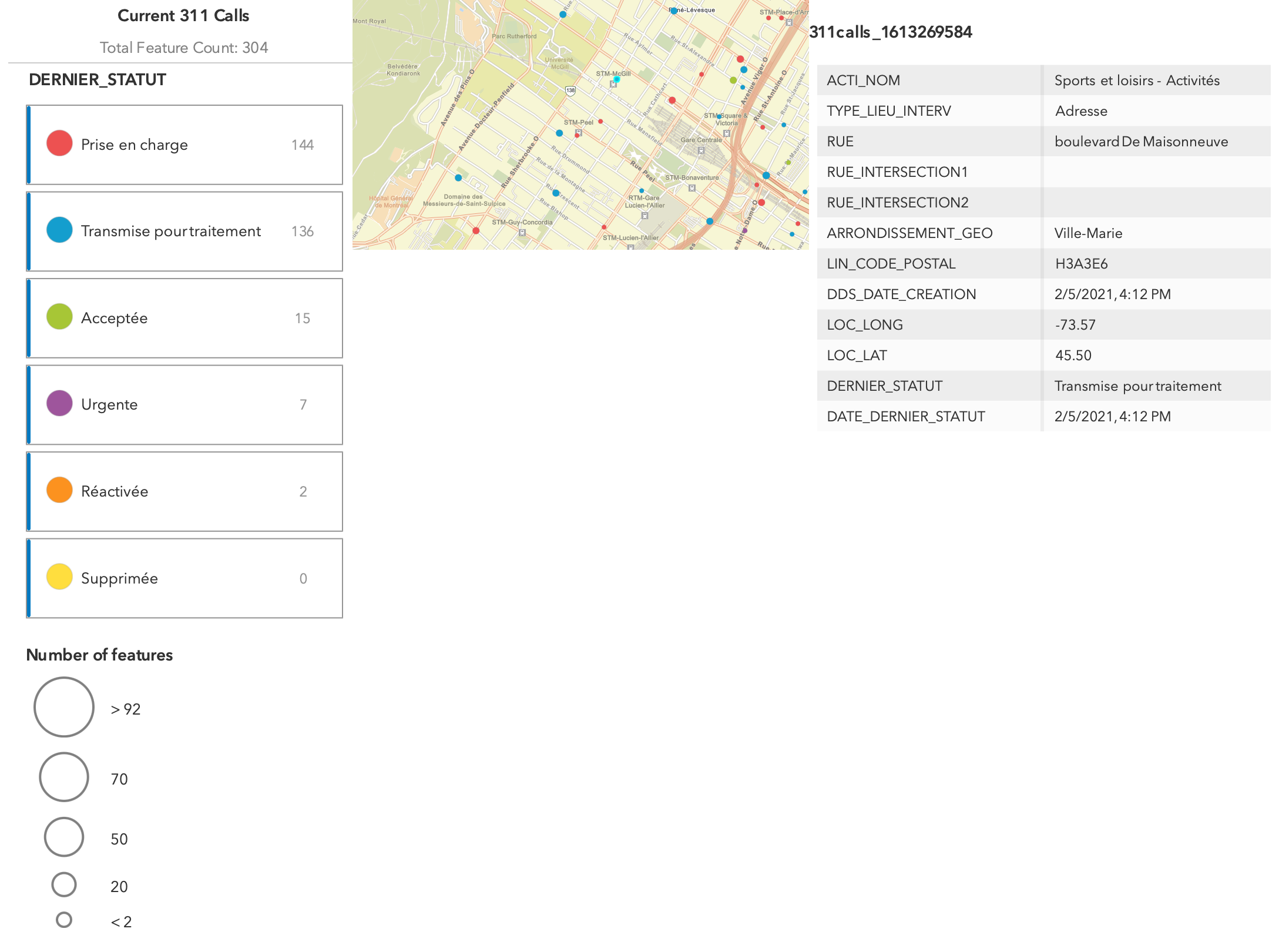This screenshot has width=1279, height=952.
Task: Click the 311calls_1613269584 popup title
Action: (891, 32)
